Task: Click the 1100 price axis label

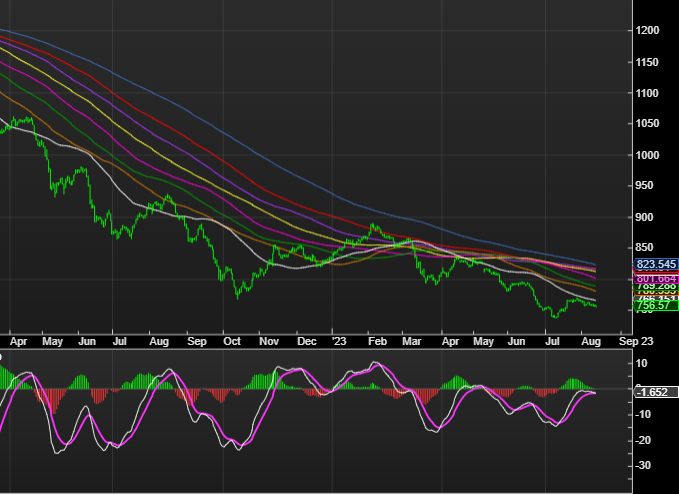Action: click(647, 93)
